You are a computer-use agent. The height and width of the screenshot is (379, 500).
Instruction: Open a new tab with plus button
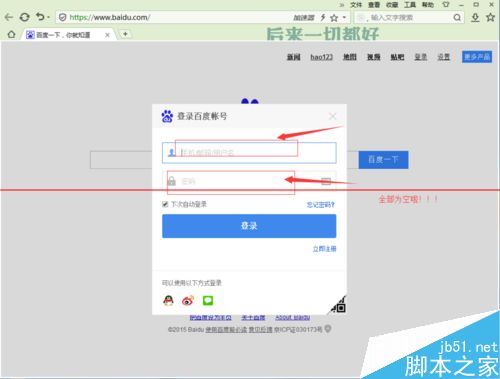[x=125, y=34]
